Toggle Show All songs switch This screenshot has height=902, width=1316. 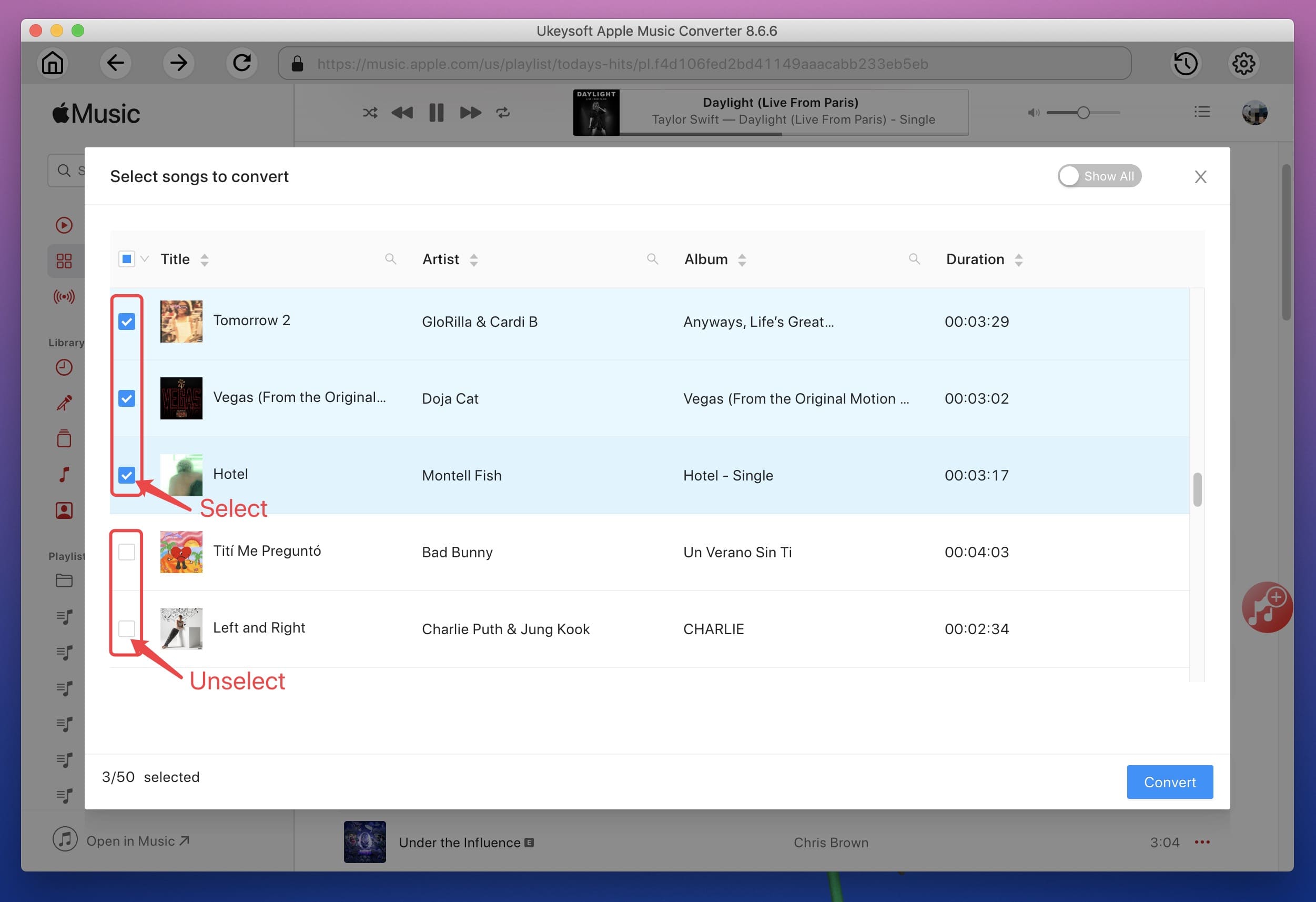click(1098, 176)
